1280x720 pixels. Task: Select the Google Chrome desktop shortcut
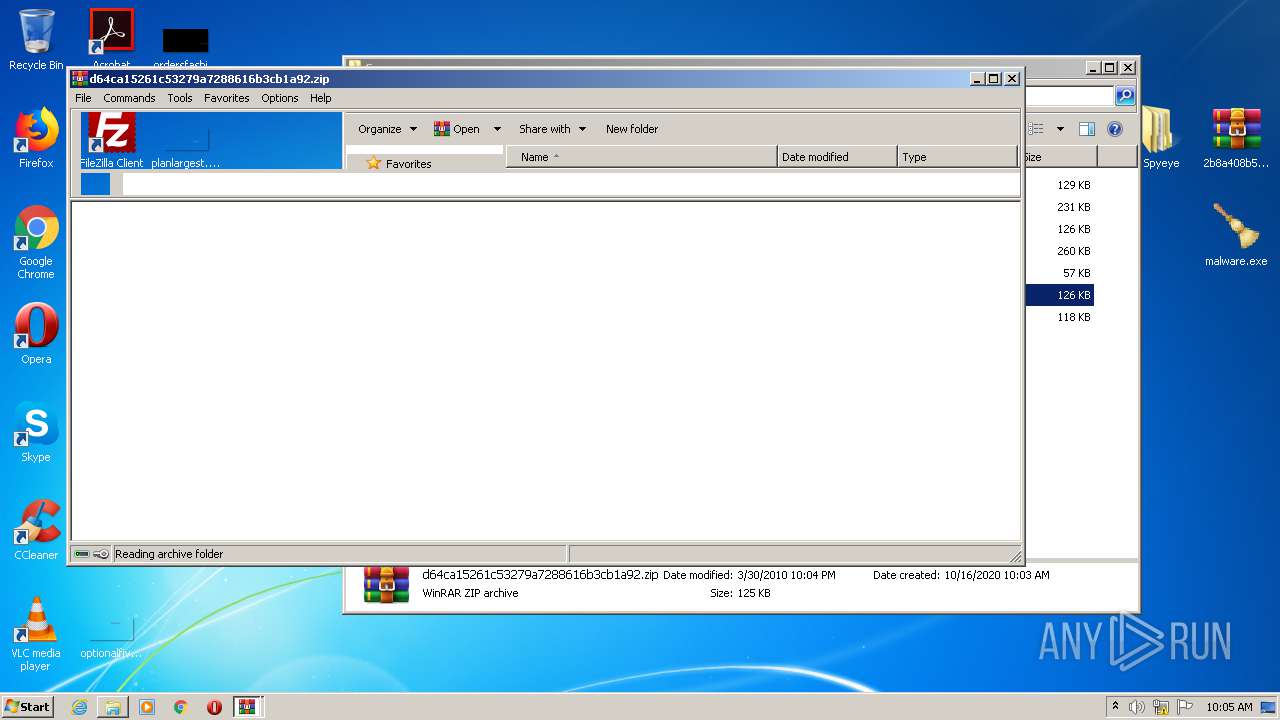click(36, 243)
